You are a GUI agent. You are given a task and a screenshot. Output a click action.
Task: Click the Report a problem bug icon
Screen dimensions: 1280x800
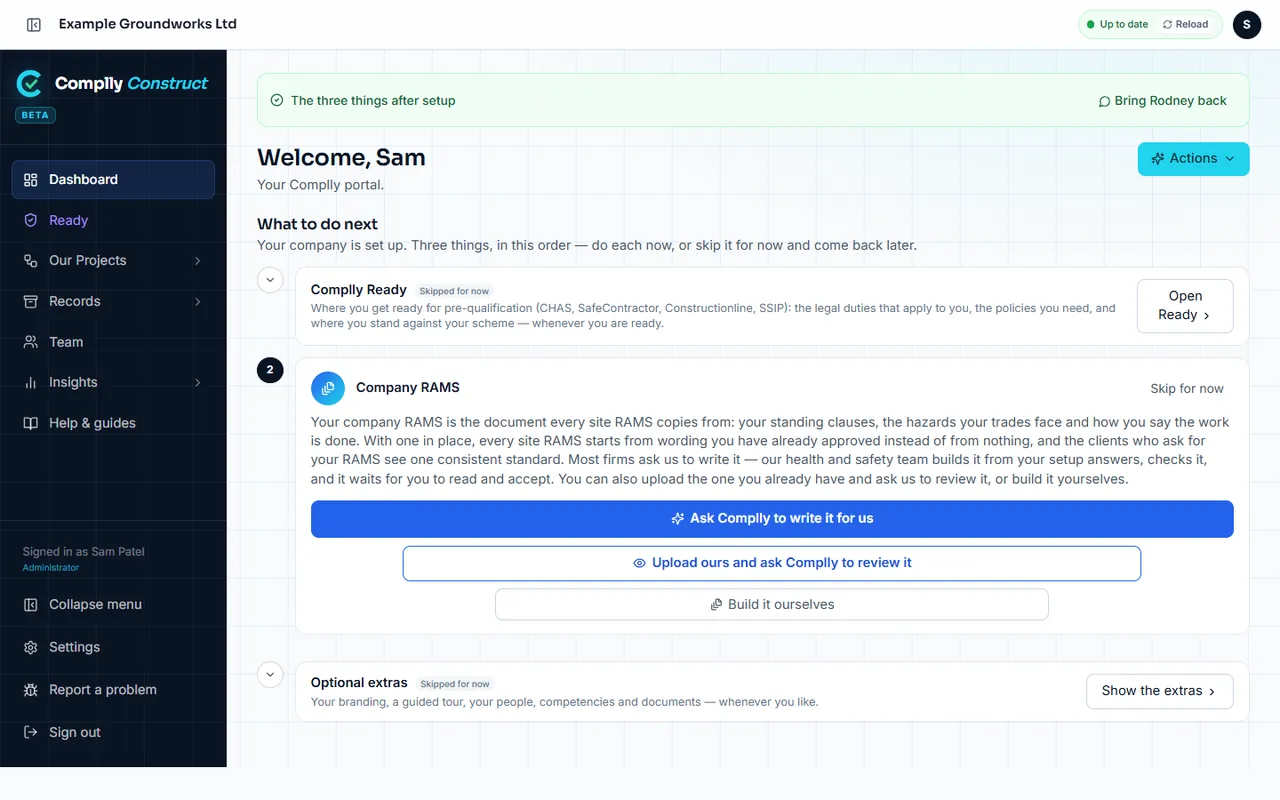(x=31, y=690)
